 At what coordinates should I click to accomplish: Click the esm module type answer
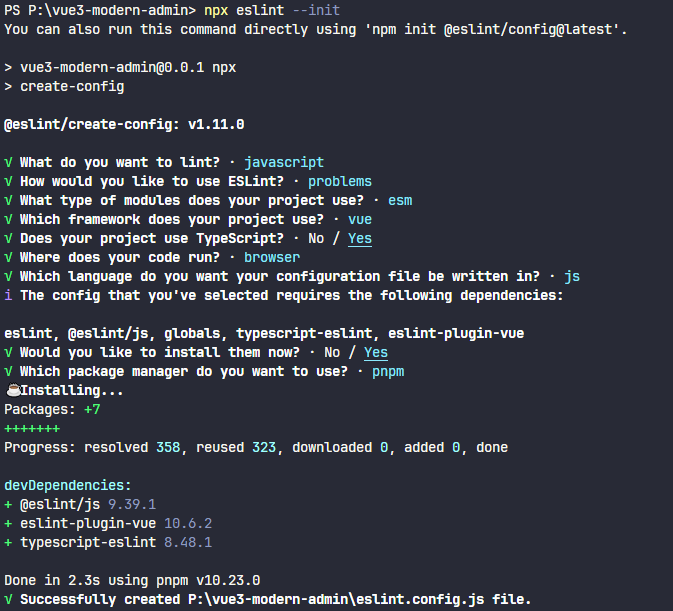[x=400, y=200]
